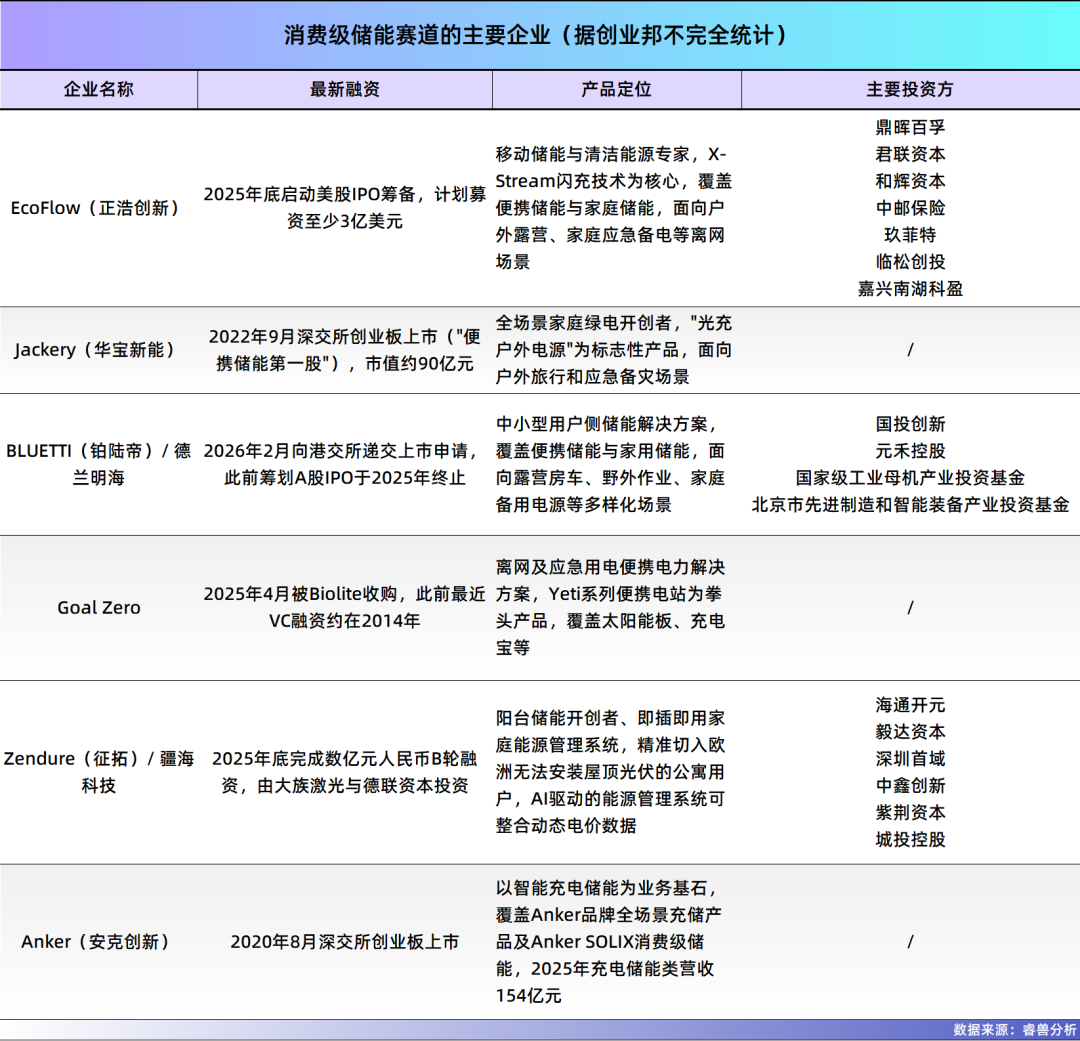Click the Zendure（征拓）/ 疆海科技 cell
The width and height of the screenshot is (1080, 1041).
pos(98,772)
